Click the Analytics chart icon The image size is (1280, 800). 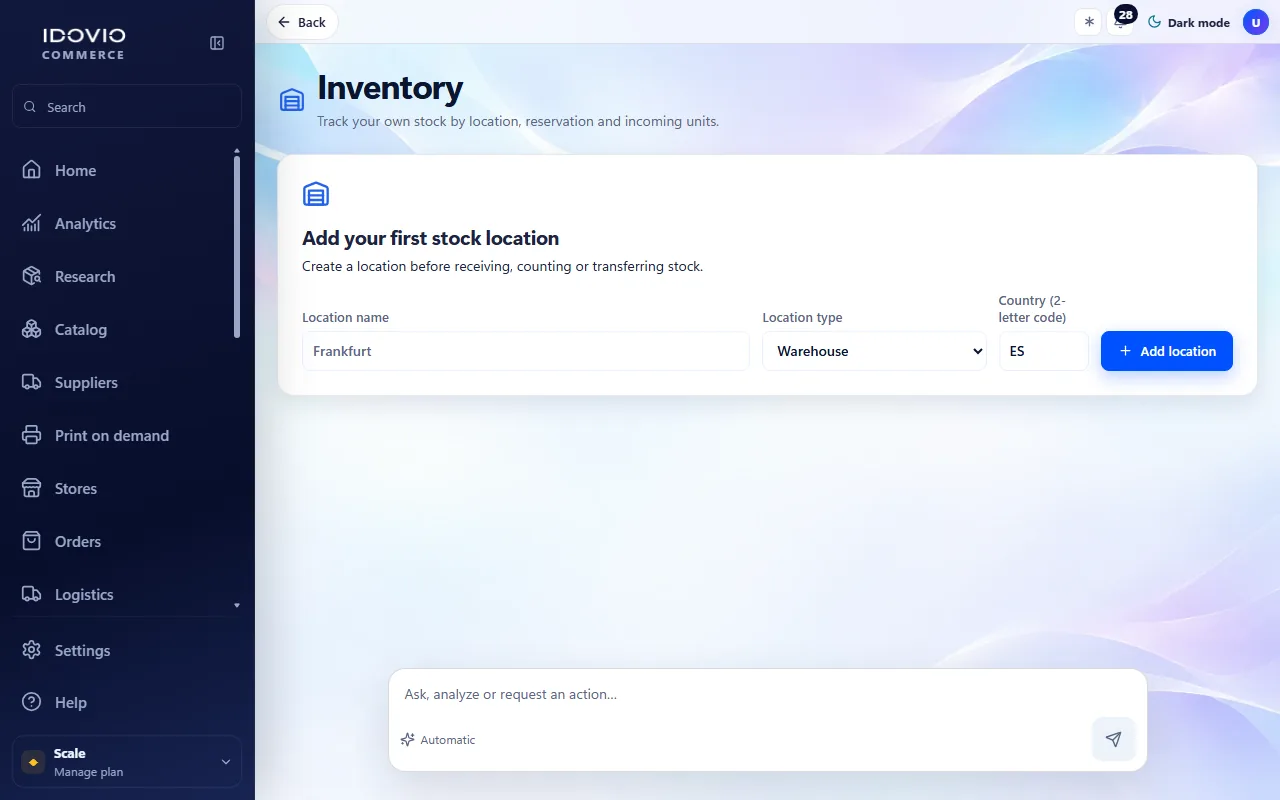(32, 224)
